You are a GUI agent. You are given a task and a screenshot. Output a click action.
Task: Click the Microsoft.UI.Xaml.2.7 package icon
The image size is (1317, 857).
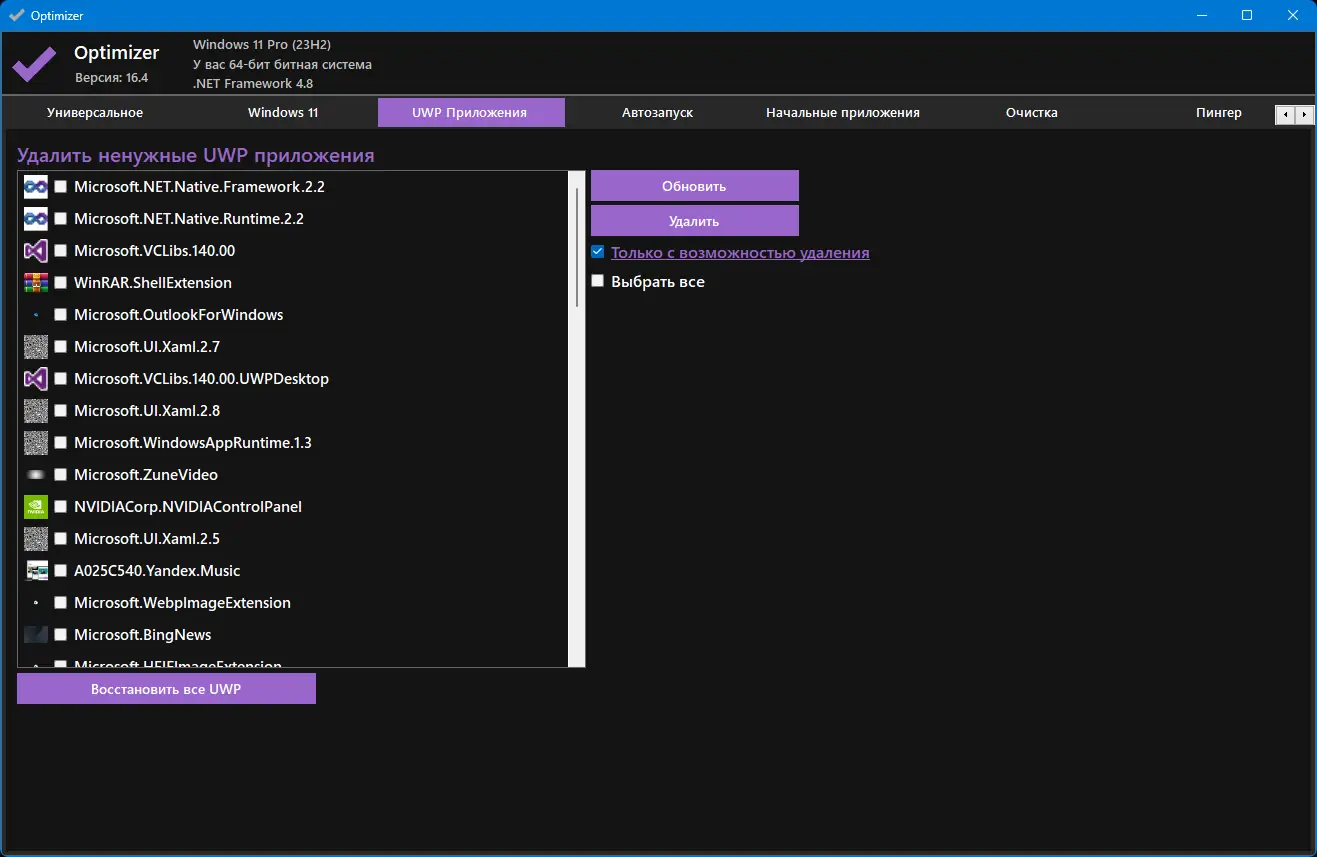(36, 346)
